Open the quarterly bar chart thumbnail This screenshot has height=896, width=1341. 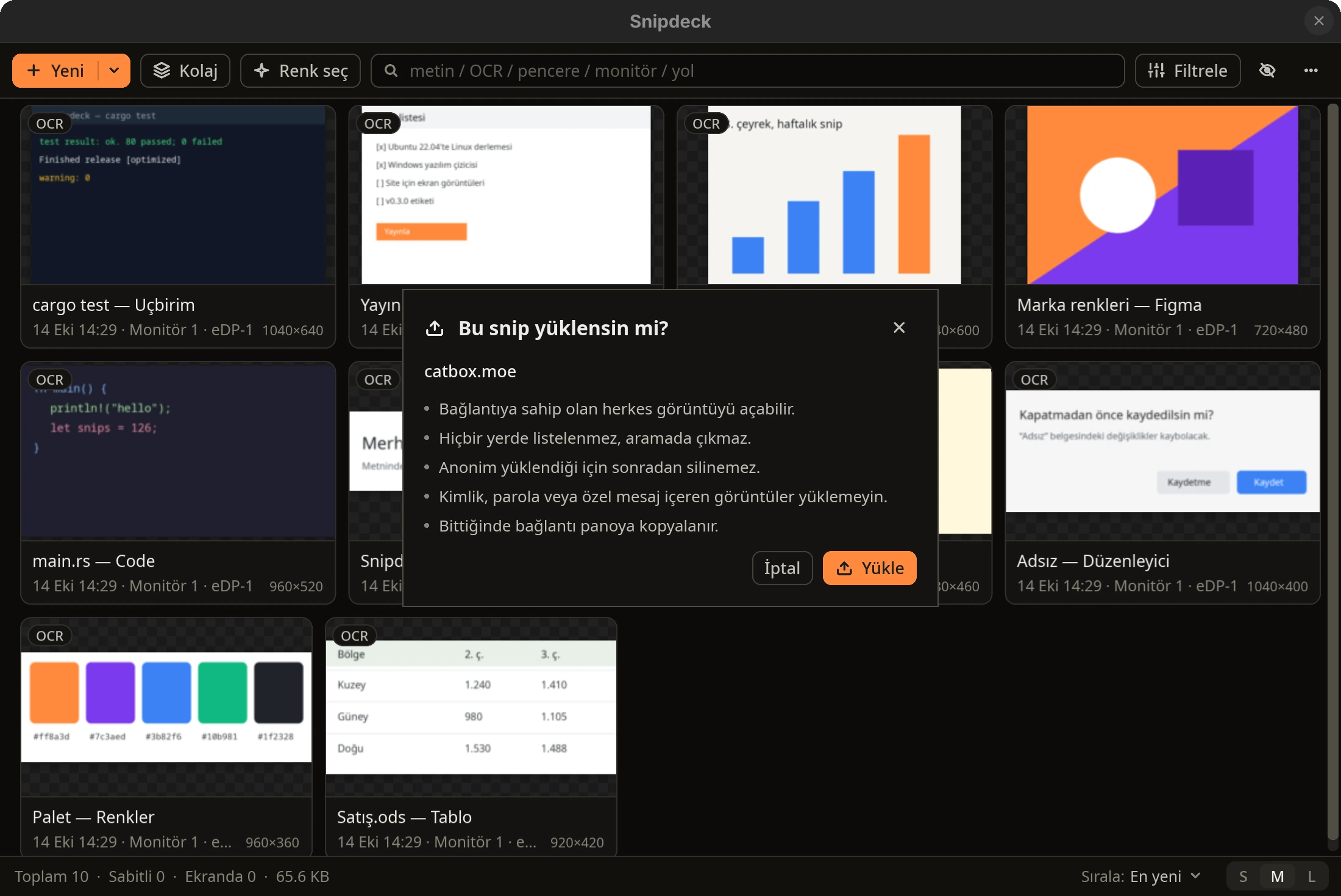pyautogui.click(x=834, y=195)
